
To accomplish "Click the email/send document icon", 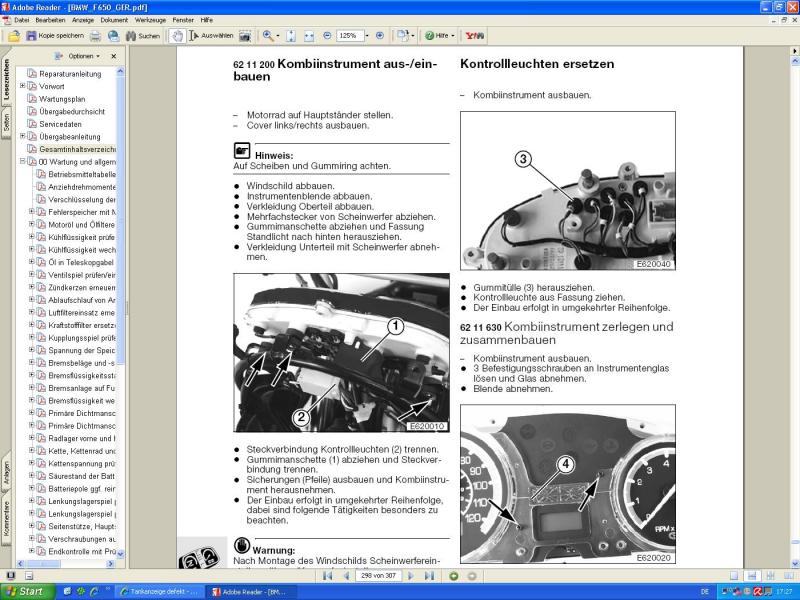I will (x=113, y=36).
